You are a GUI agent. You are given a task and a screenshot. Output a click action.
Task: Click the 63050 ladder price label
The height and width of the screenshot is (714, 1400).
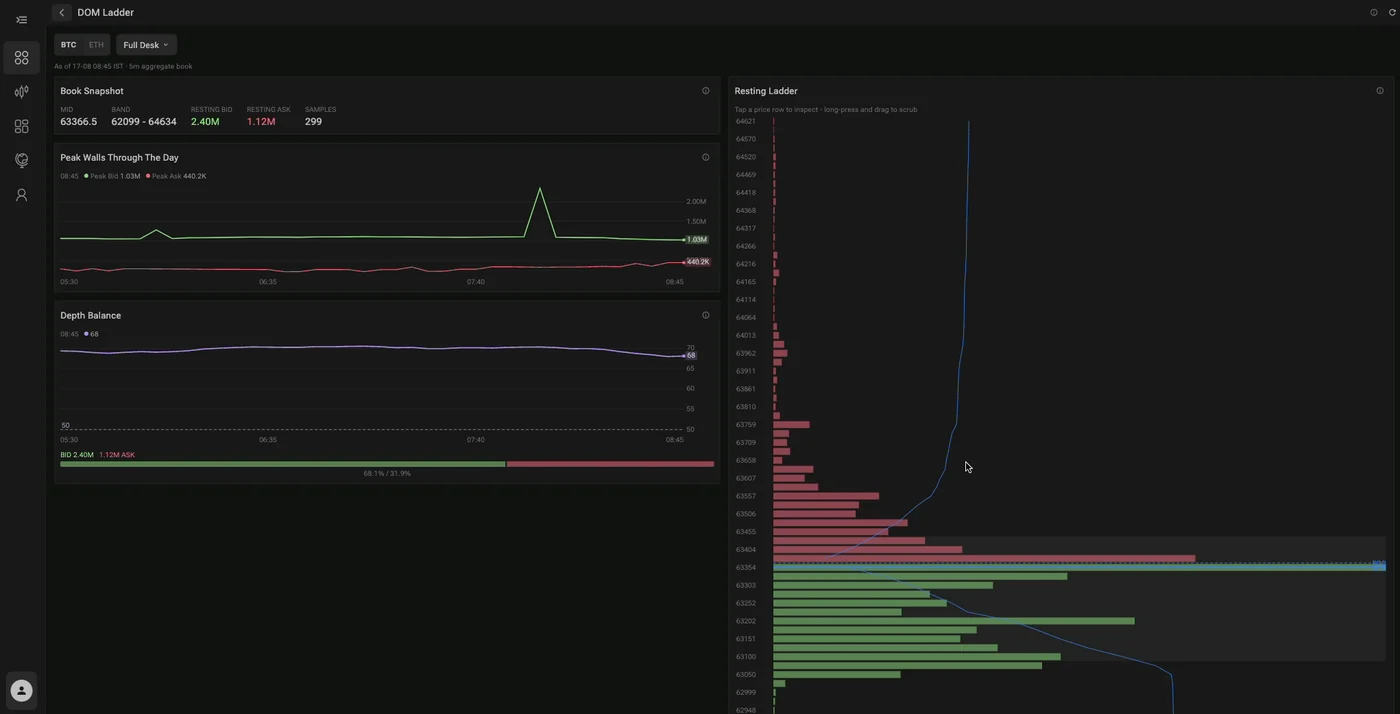(746, 675)
